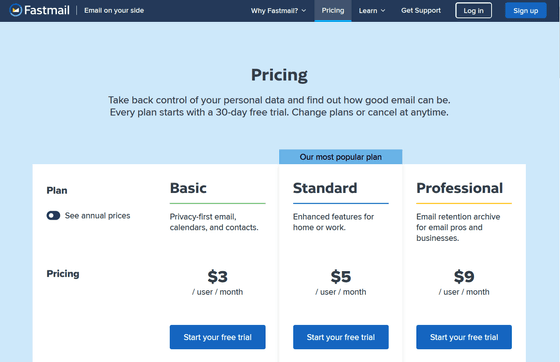Select the Standard plan heading

coord(325,188)
